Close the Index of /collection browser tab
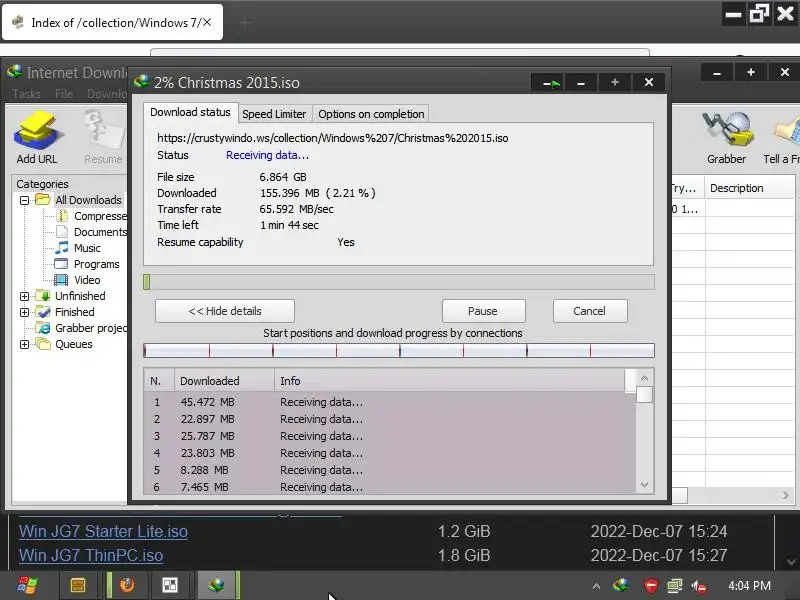800x600 pixels. [207, 22]
